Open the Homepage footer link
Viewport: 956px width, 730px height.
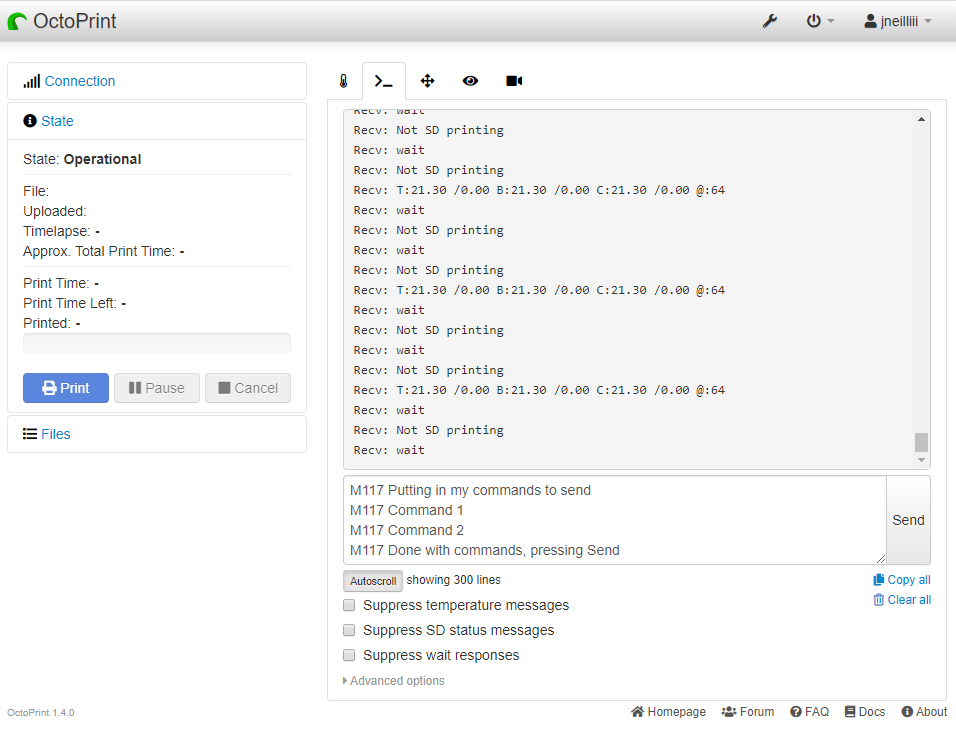pyautogui.click(x=668, y=712)
